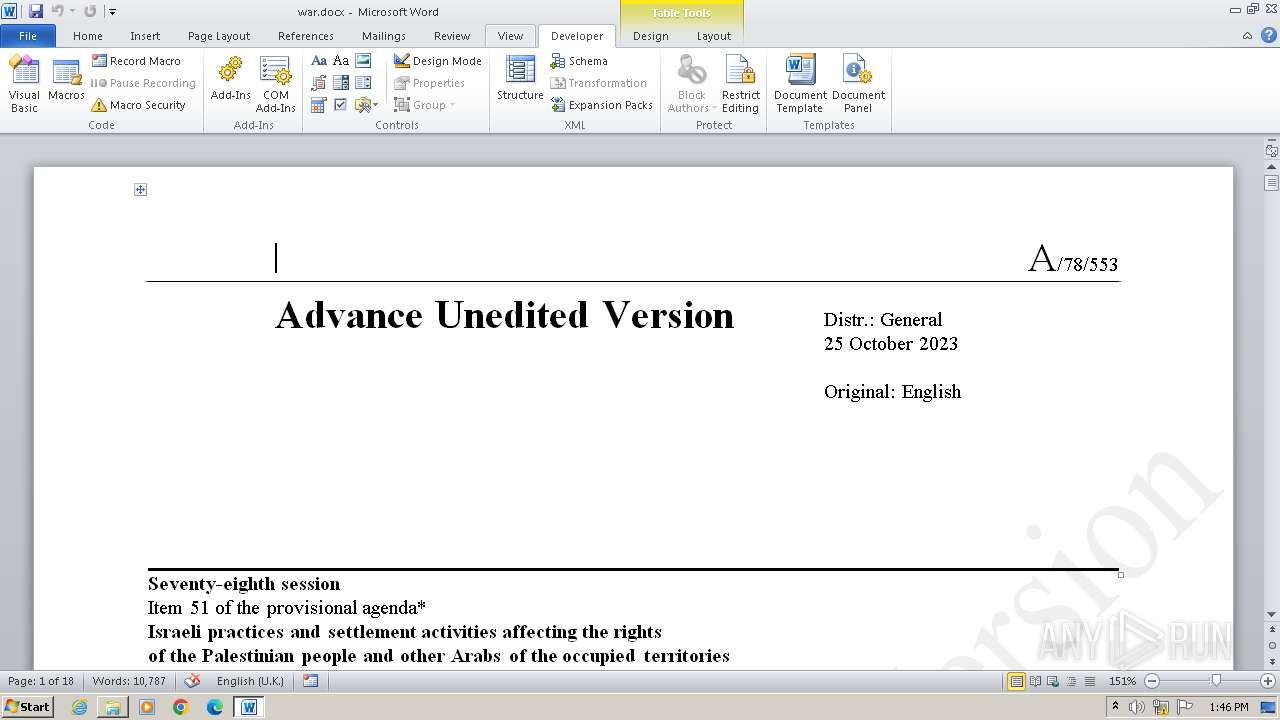Open Table Tools Layout tab

(714, 36)
